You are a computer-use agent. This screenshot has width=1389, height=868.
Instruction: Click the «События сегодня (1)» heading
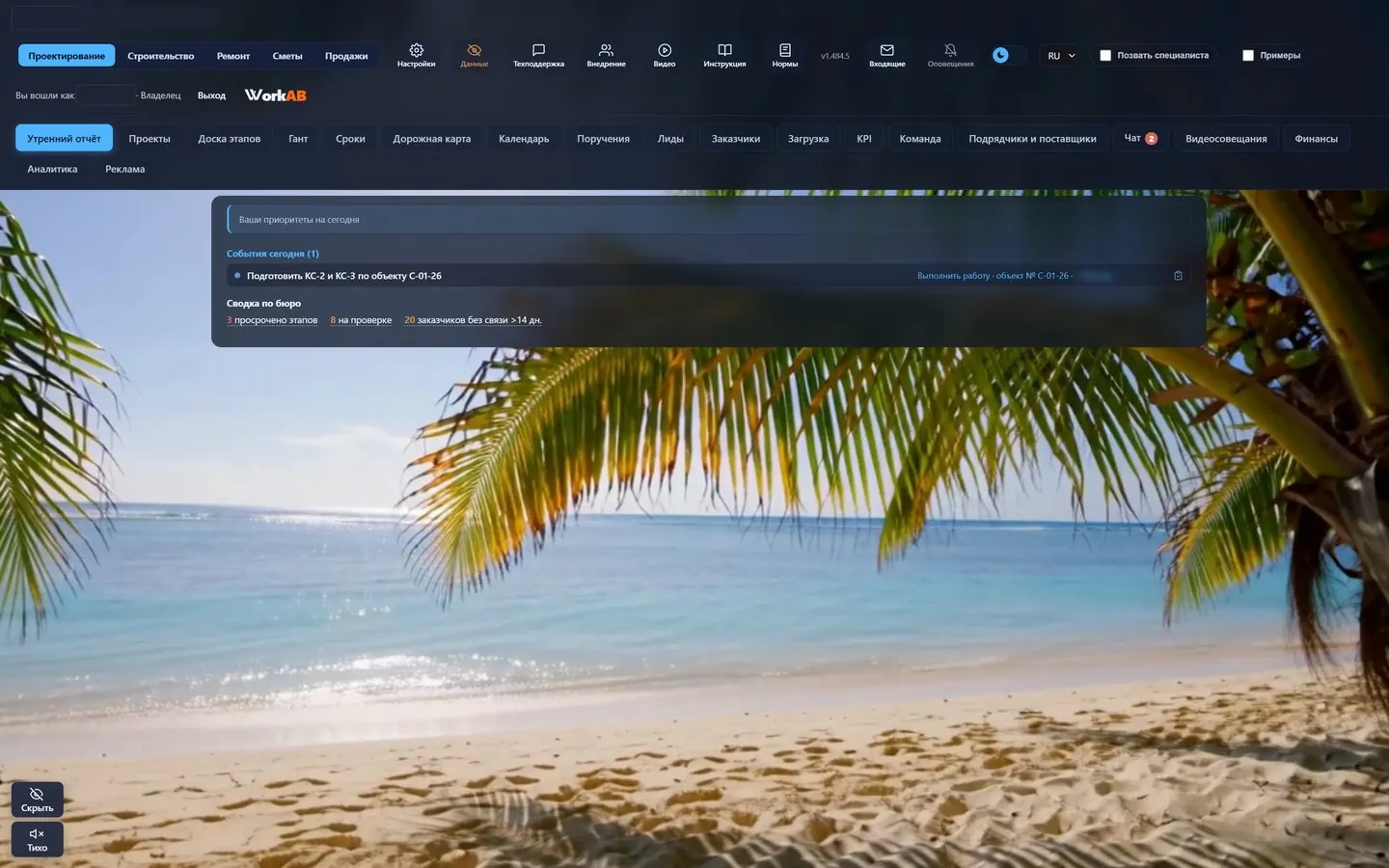pyautogui.click(x=273, y=254)
